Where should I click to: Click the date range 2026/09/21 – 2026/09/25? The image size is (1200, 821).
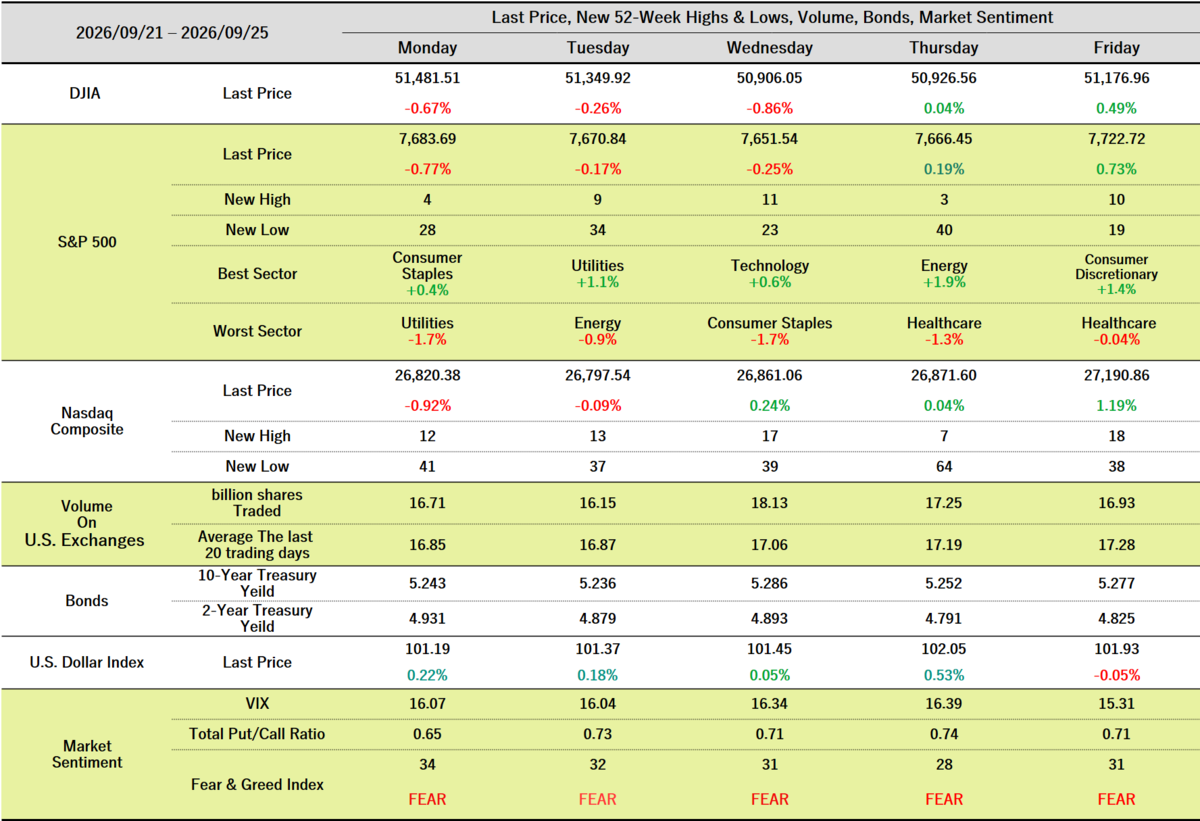172,32
